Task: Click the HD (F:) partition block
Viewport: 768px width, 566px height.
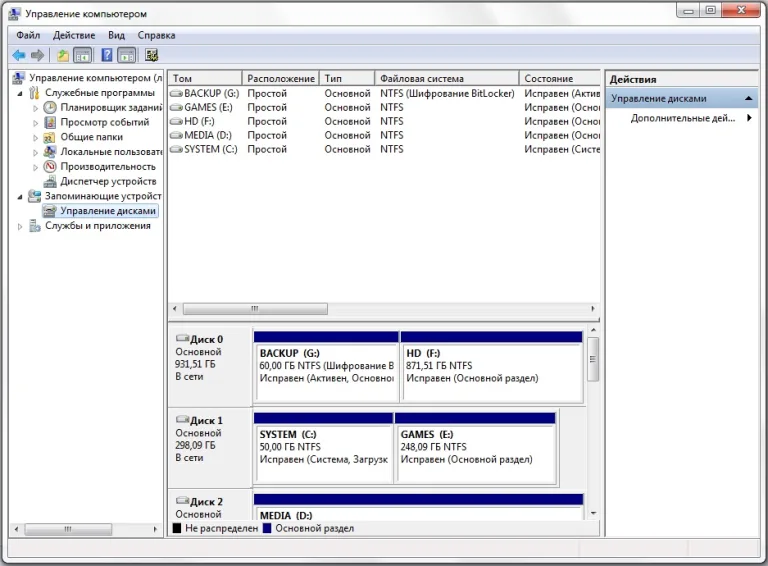Action: [x=492, y=367]
